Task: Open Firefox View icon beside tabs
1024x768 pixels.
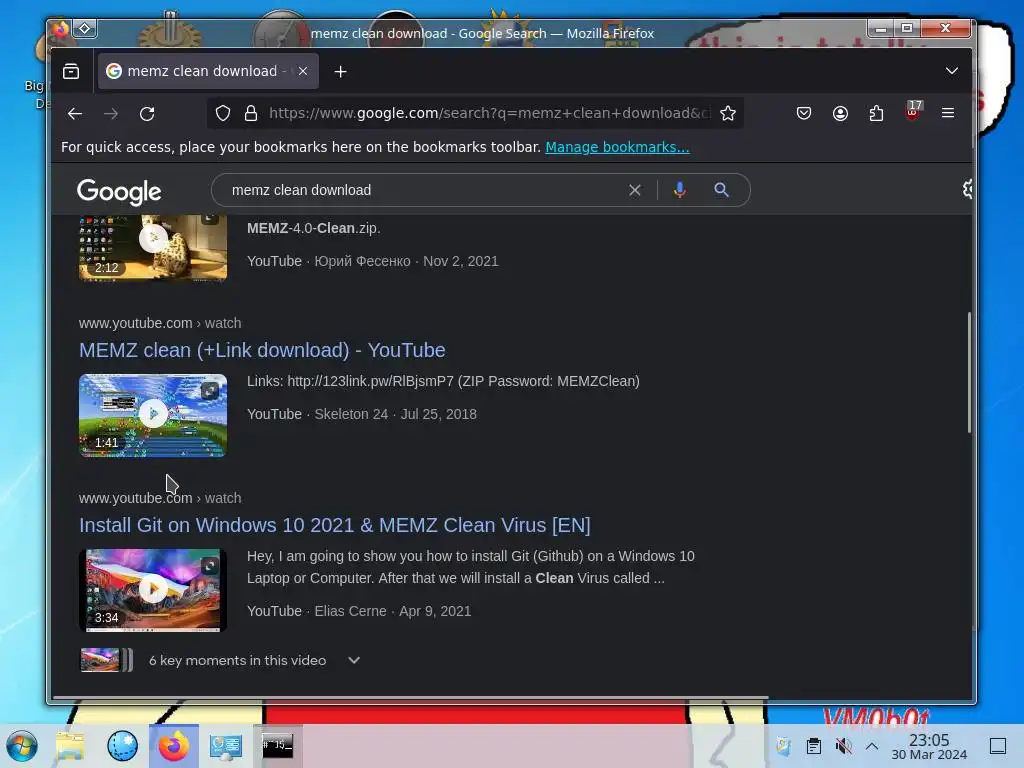Action: 71,71
